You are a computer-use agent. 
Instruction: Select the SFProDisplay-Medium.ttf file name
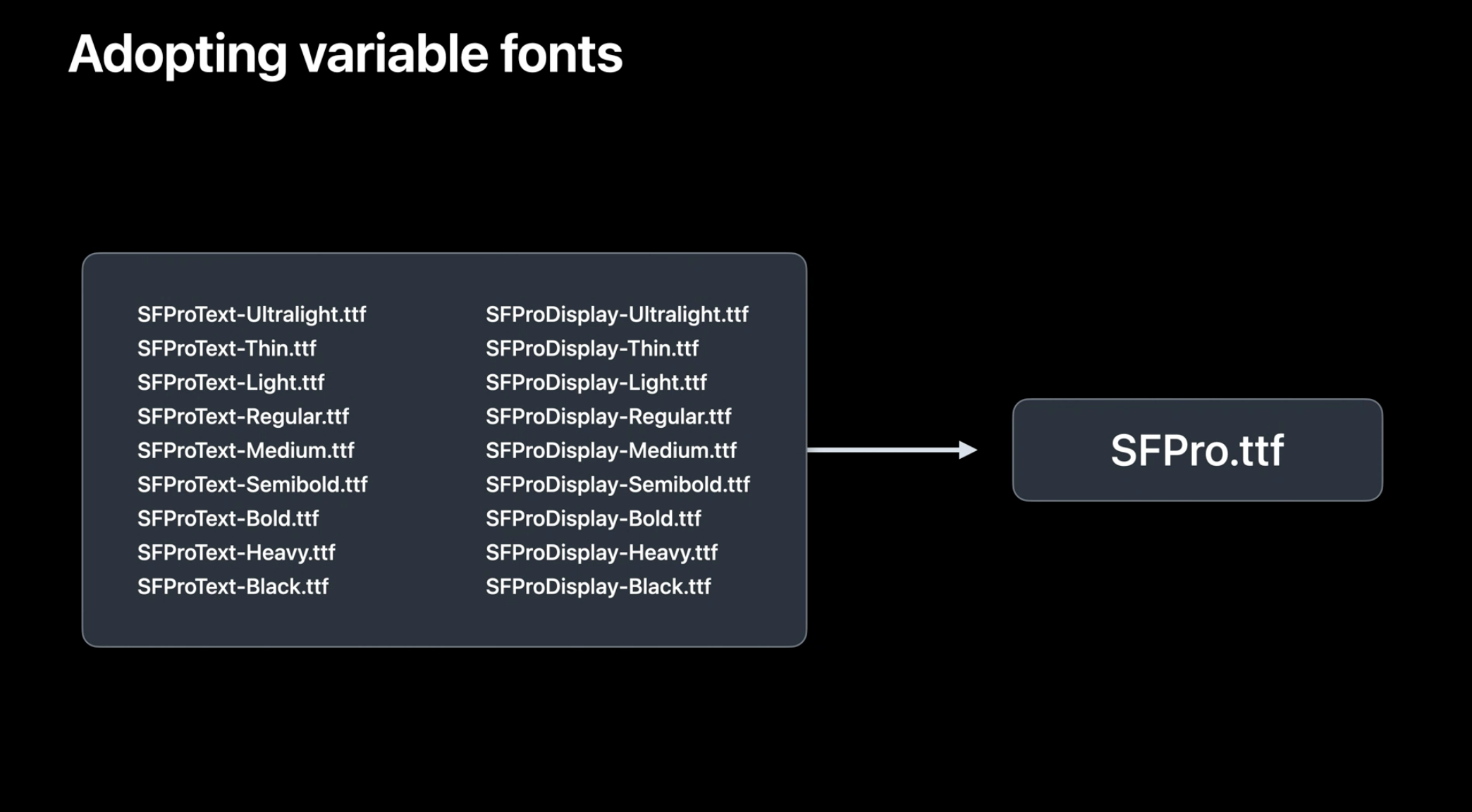611,450
